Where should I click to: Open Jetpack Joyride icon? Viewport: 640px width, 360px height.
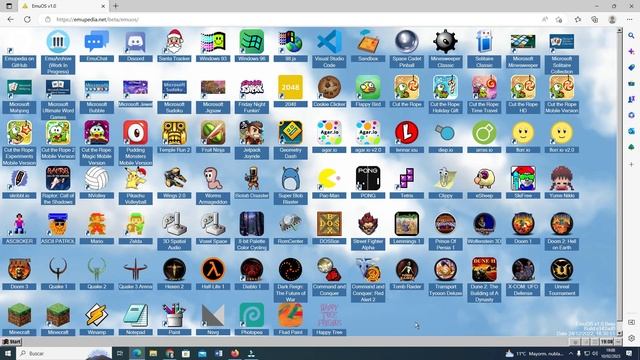pyautogui.click(x=252, y=133)
